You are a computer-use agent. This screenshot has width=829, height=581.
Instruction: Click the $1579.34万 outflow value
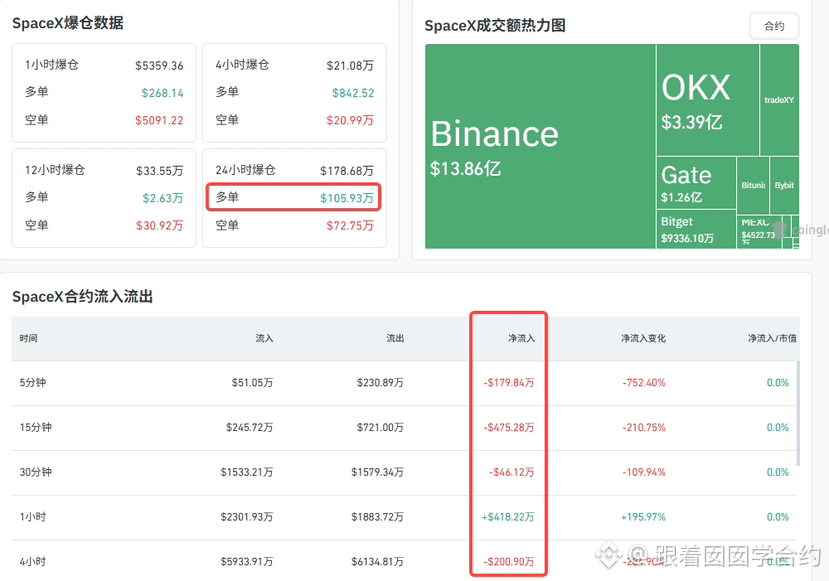pyautogui.click(x=377, y=472)
